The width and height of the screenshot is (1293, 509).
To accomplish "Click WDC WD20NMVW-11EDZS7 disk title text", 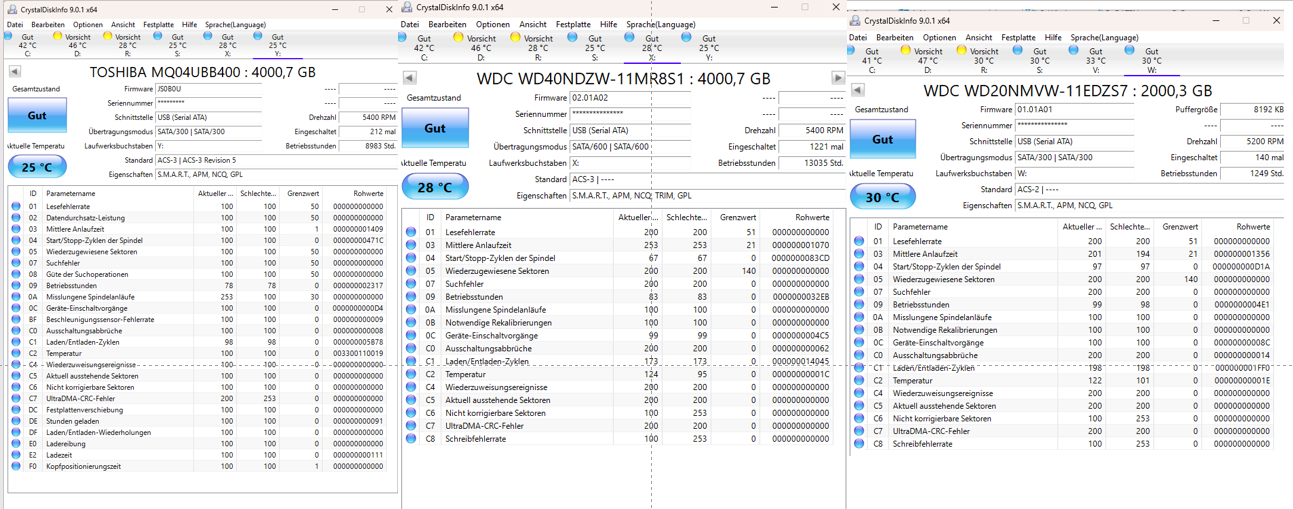I will pos(1068,91).
